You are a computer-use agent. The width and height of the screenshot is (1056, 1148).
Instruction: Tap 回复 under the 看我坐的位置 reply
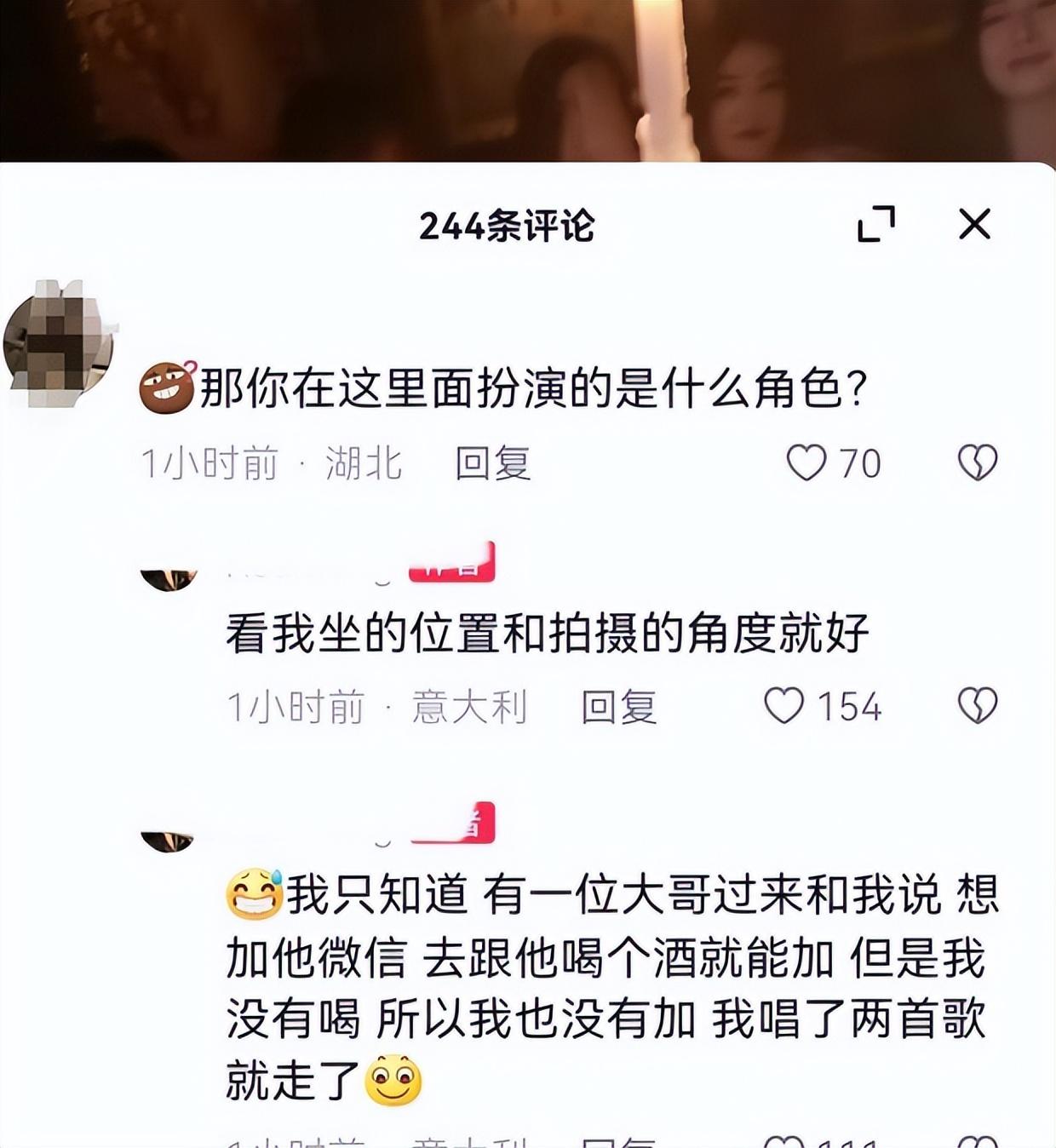[x=619, y=707]
